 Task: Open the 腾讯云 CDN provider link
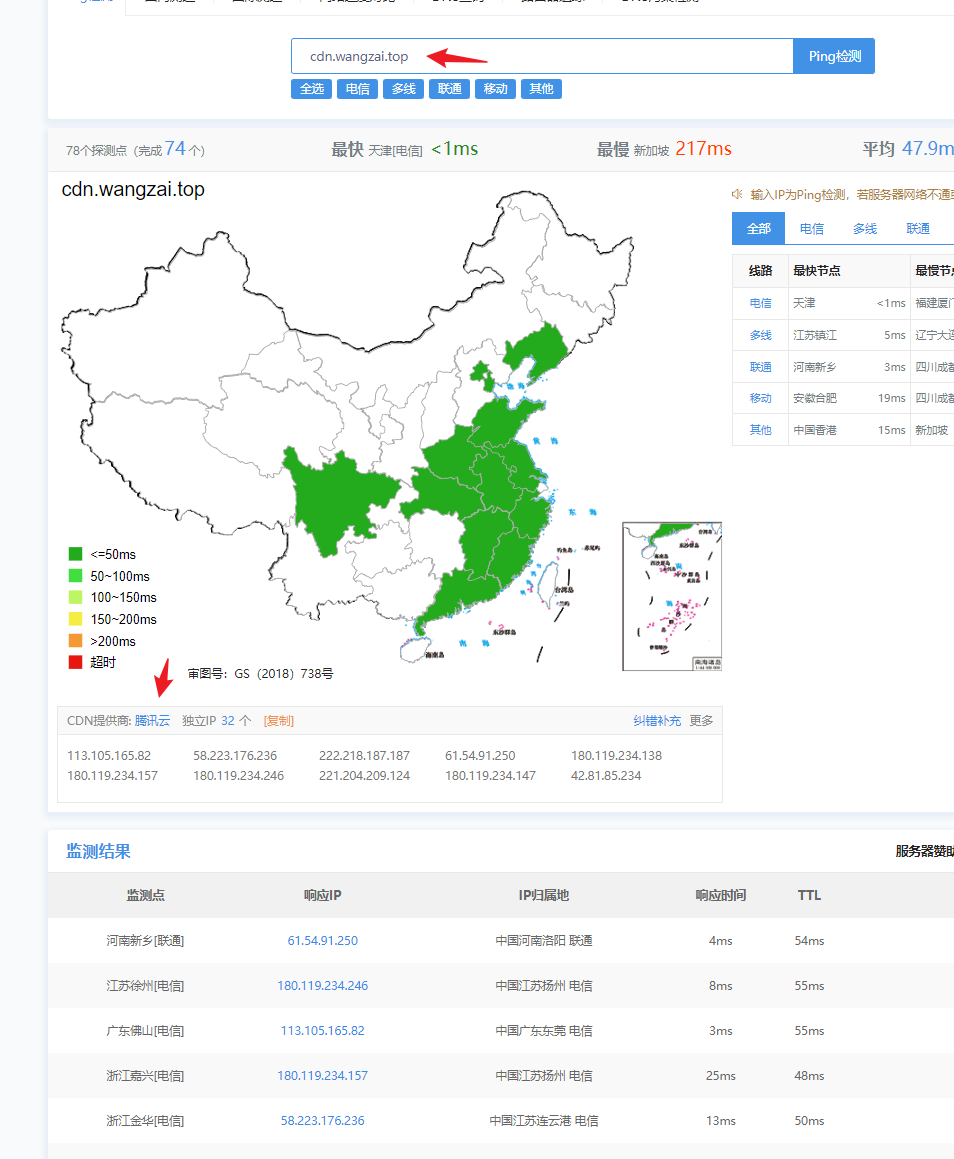(x=152, y=720)
